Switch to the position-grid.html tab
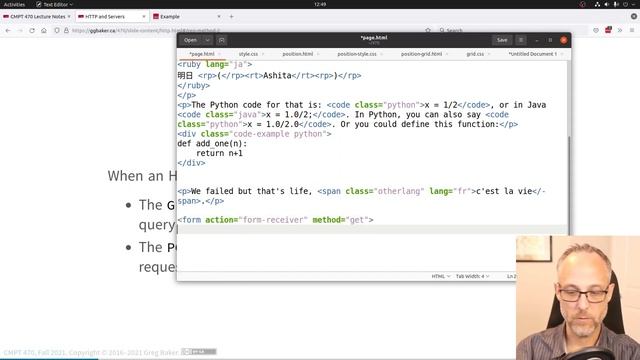 [421, 54]
